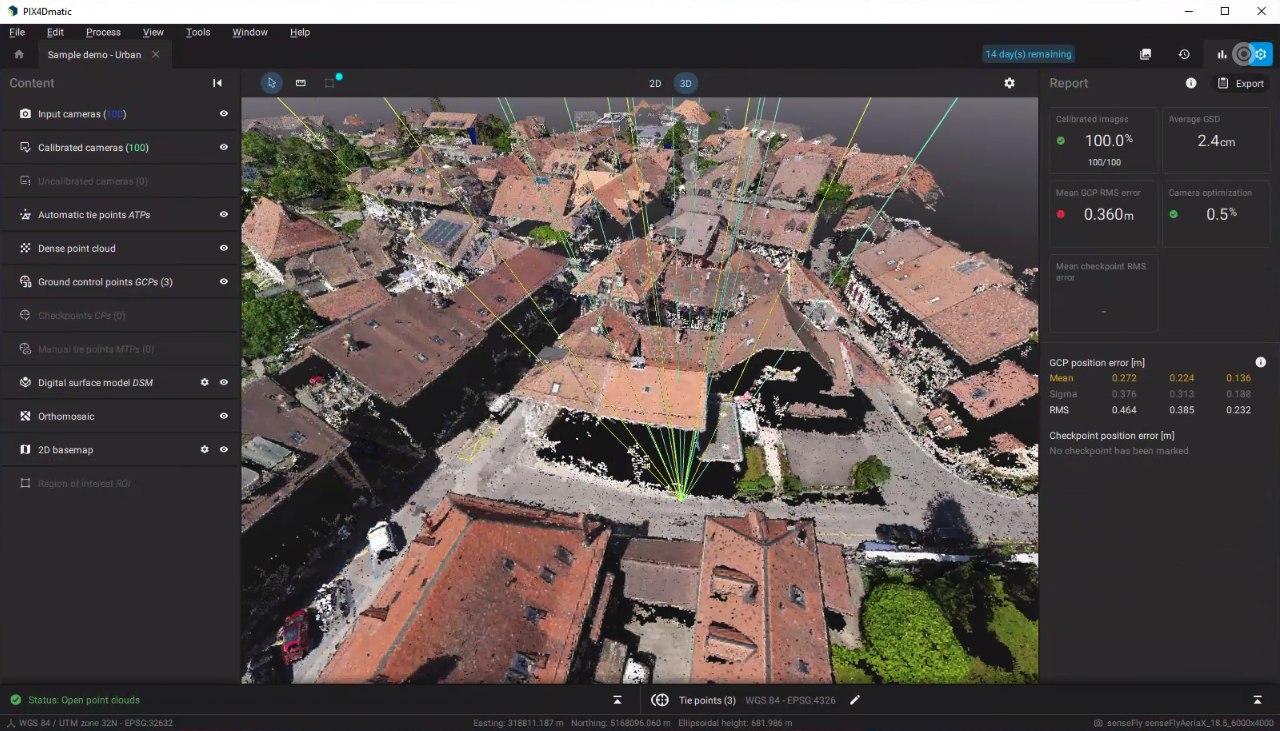
Task: Open the image gallery panel icon
Action: pyautogui.click(x=1146, y=54)
